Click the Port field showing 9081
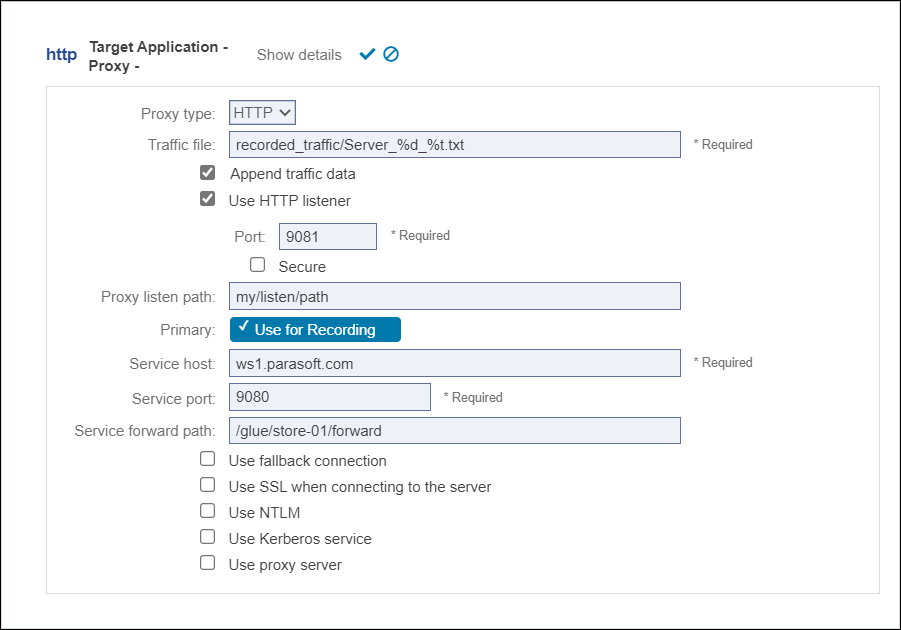The width and height of the screenshot is (901, 630). [328, 236]
